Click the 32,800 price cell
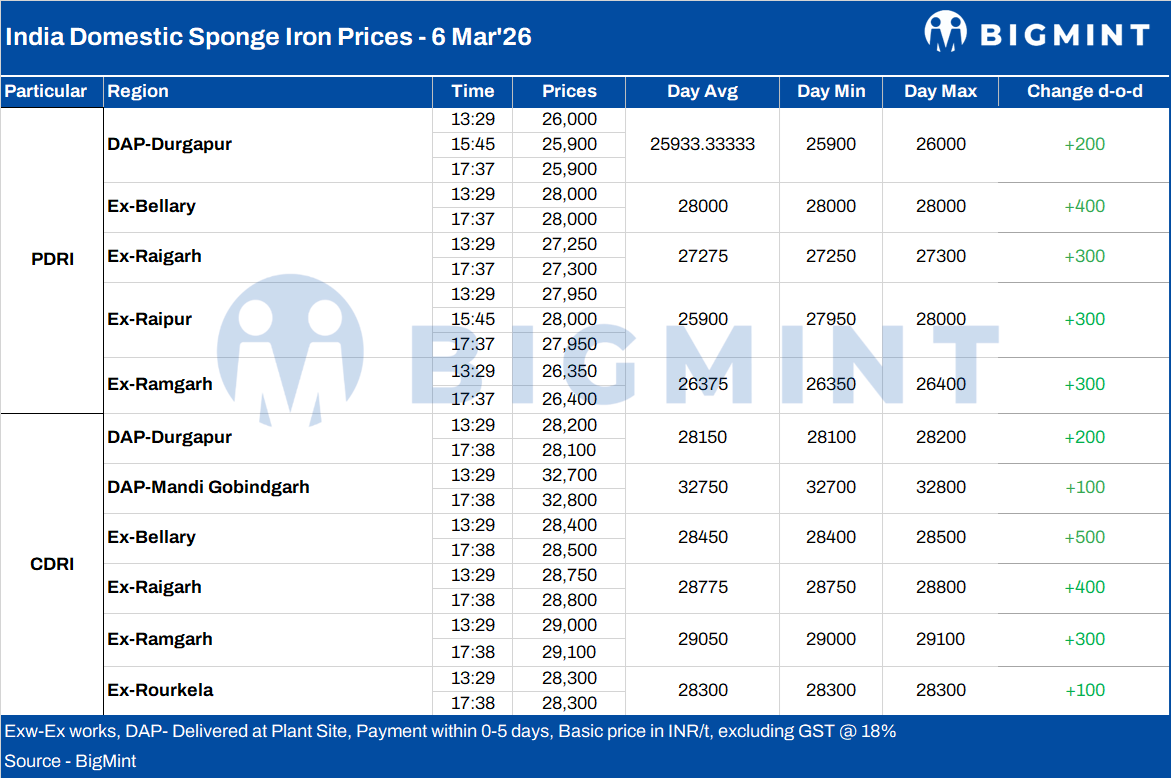 (569, 500)
